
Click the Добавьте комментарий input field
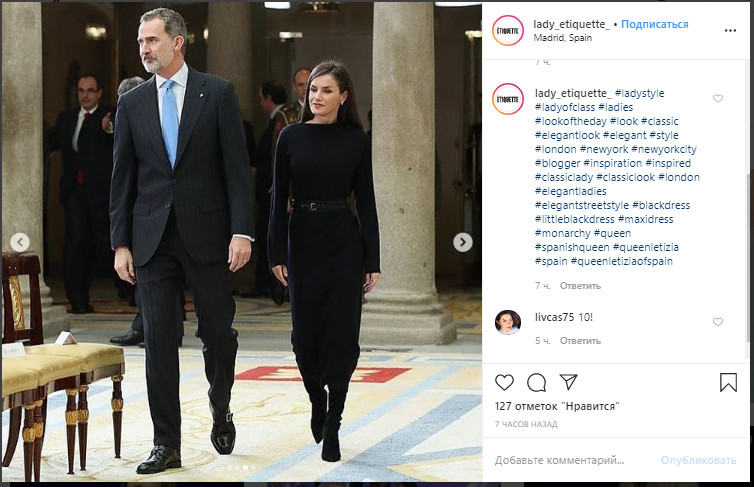tap(572, 461)
